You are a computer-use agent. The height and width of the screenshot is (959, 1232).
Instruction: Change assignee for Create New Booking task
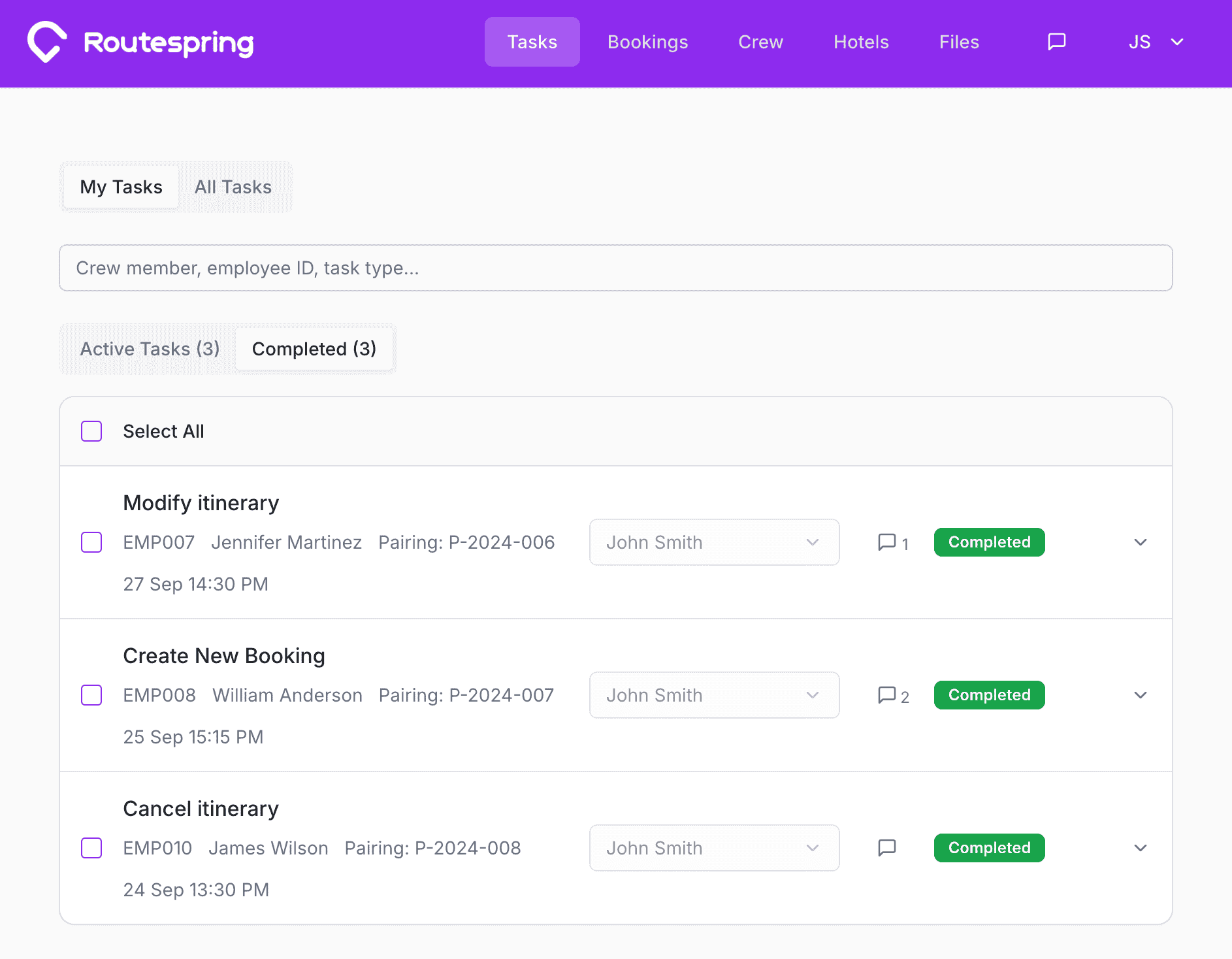tap(714, 695)
